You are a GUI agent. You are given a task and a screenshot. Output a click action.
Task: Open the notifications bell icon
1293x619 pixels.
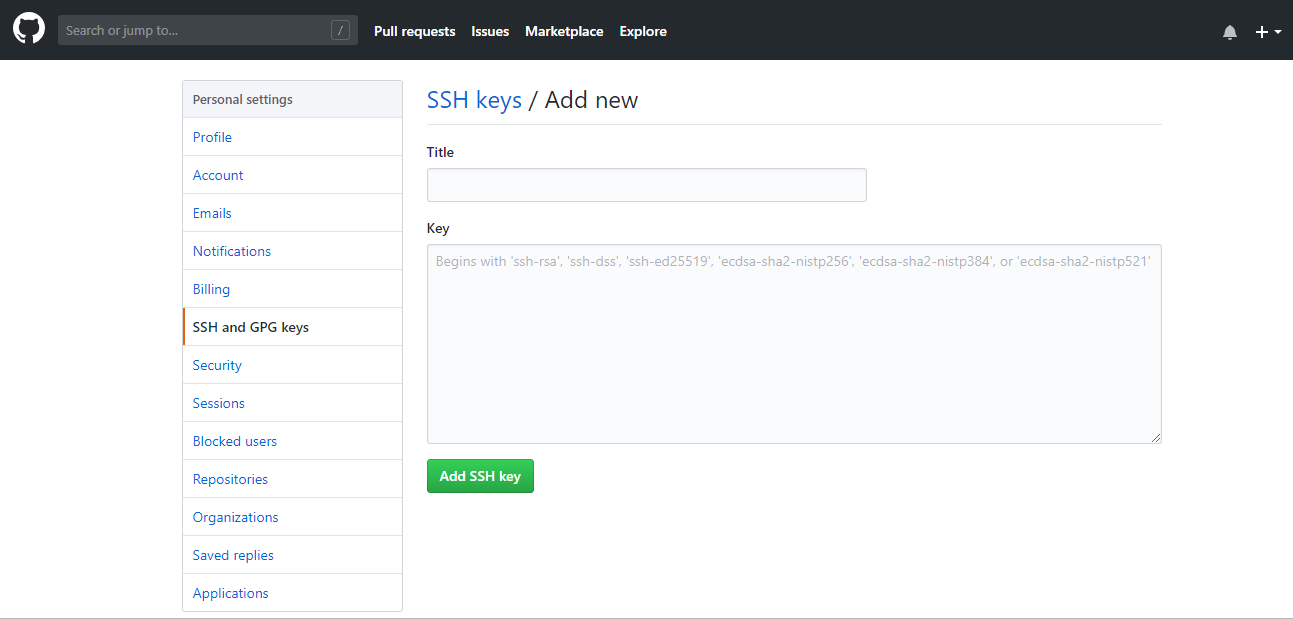click(x=1229, y=31)
